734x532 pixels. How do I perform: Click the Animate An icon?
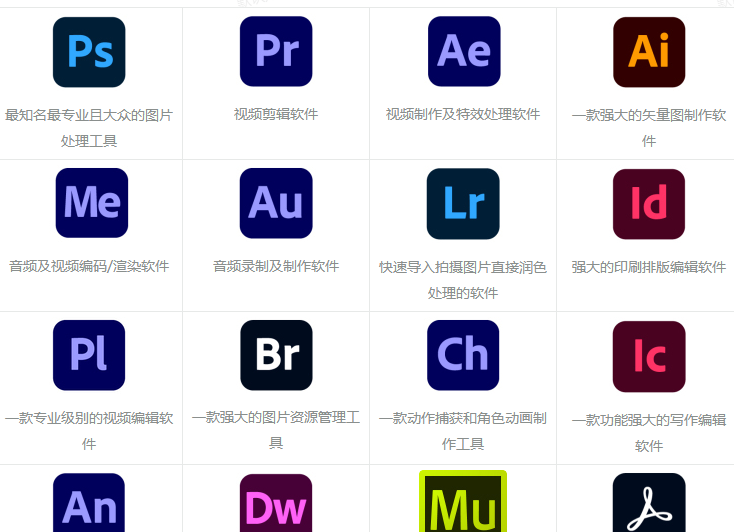coord(89,503)
